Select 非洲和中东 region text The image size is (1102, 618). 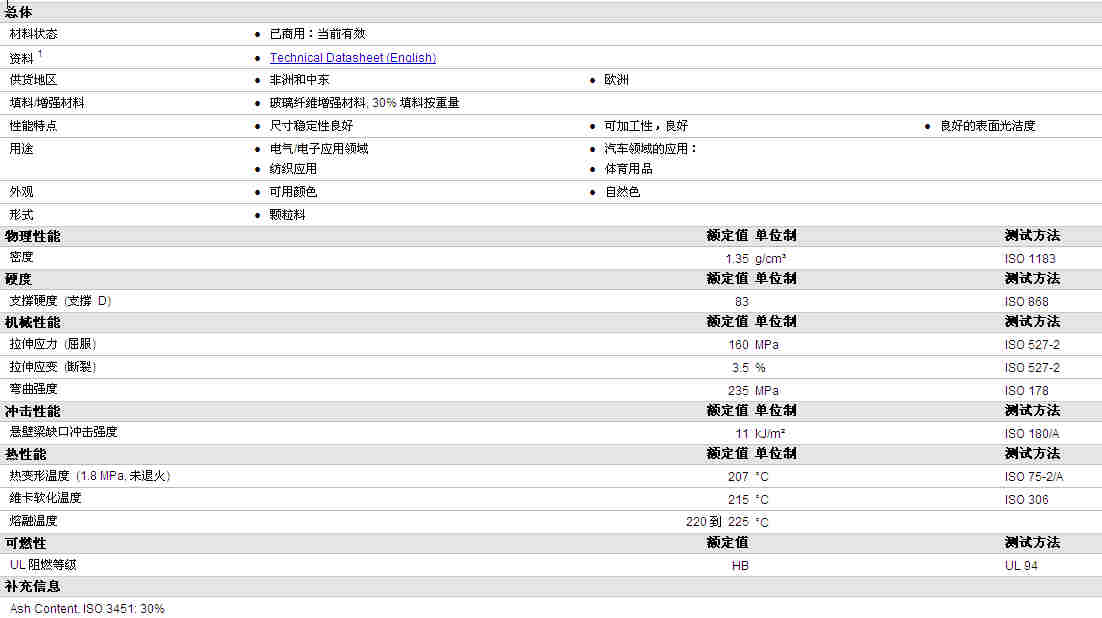299,80
